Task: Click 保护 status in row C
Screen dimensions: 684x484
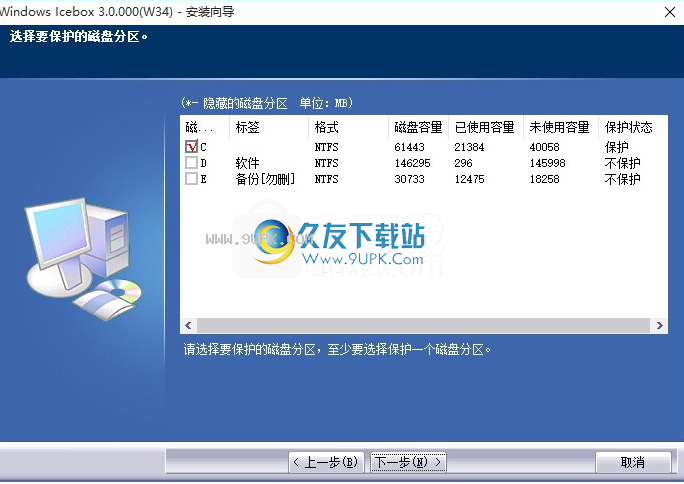Action: [x=616, y=147]
